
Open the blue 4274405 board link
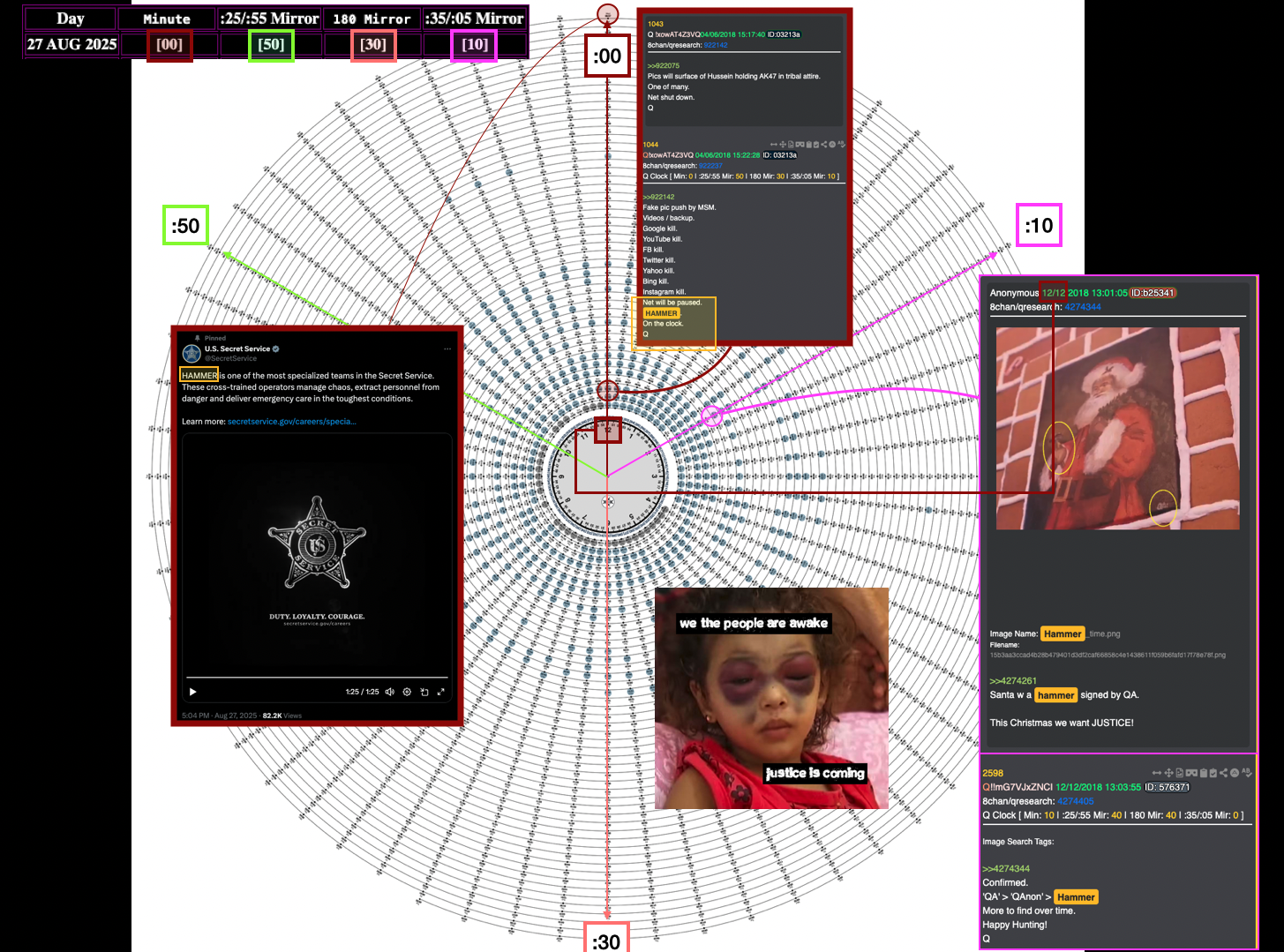[x=1076, y=801]
